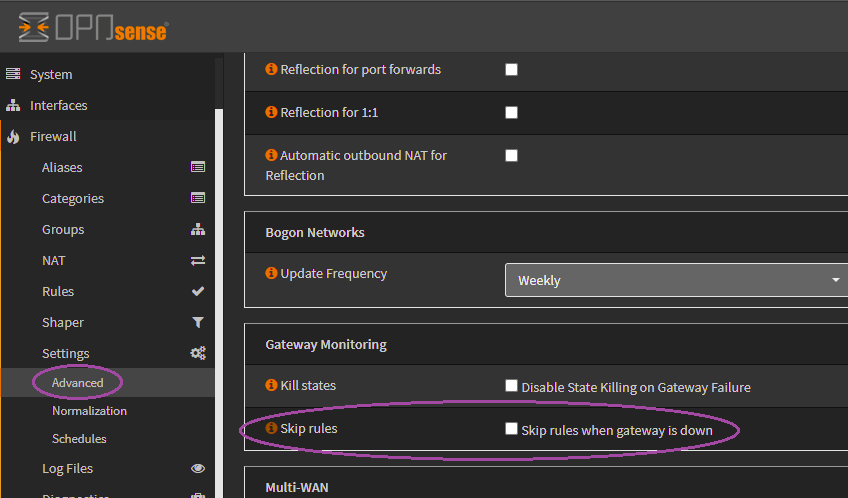Open the Normalization settings page
This screenshot has width=848, height=498.
(x=89, y=411)
